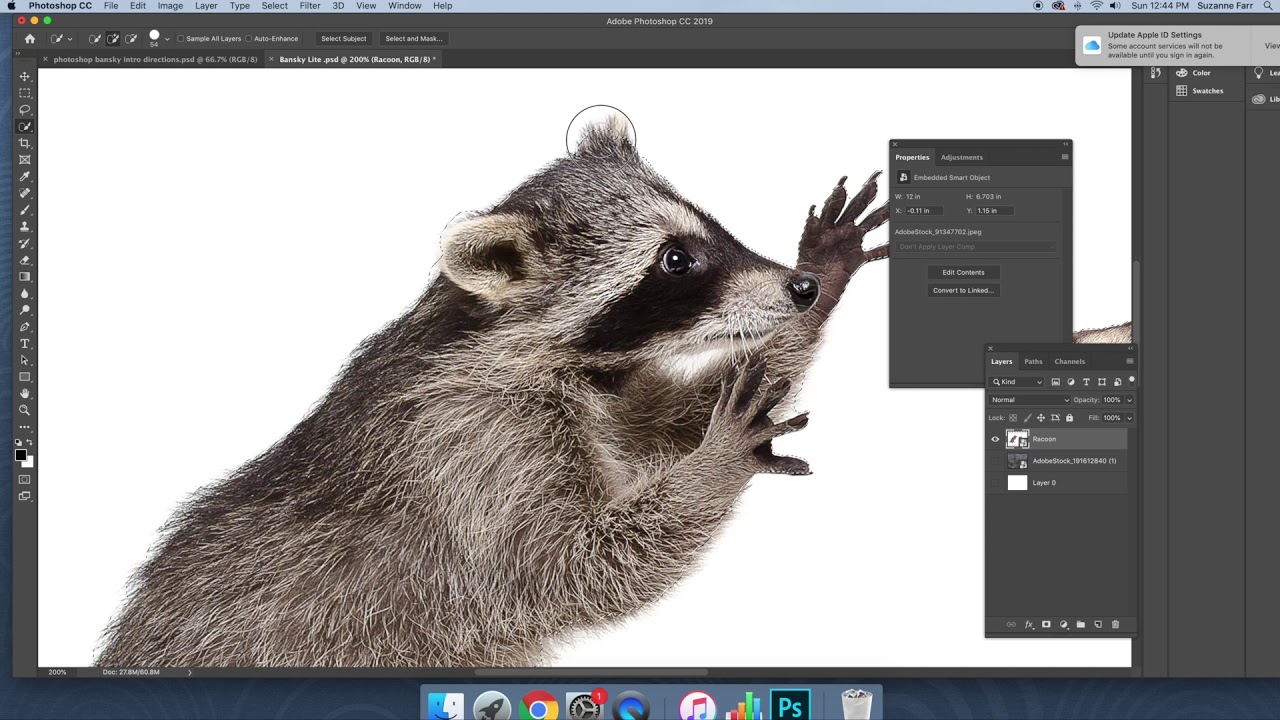Select the Eyedropper tool
Screen dimensions: 1280x720
(25, 177)
